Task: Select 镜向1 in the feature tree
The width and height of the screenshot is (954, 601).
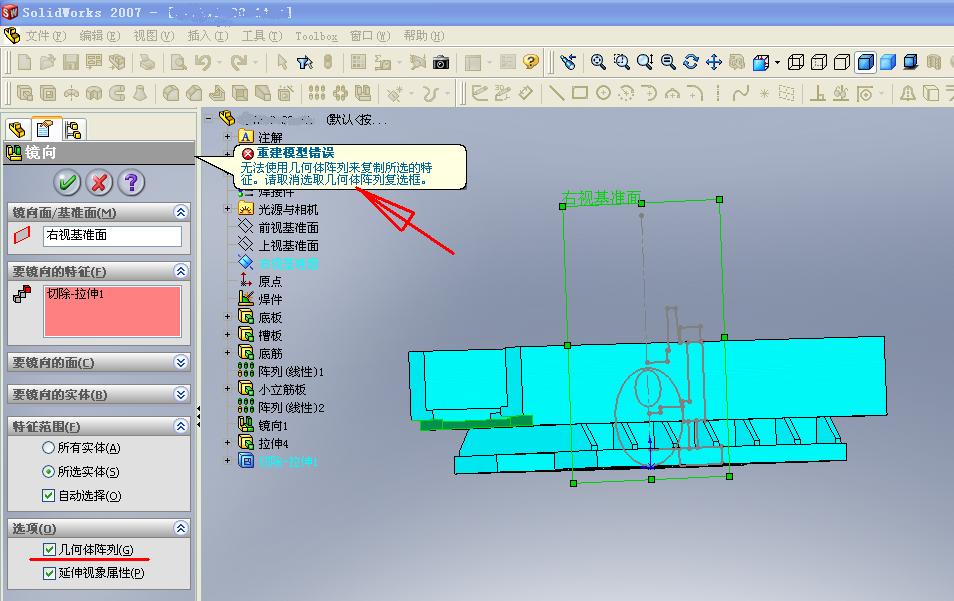Action: [x=273, y=425]
